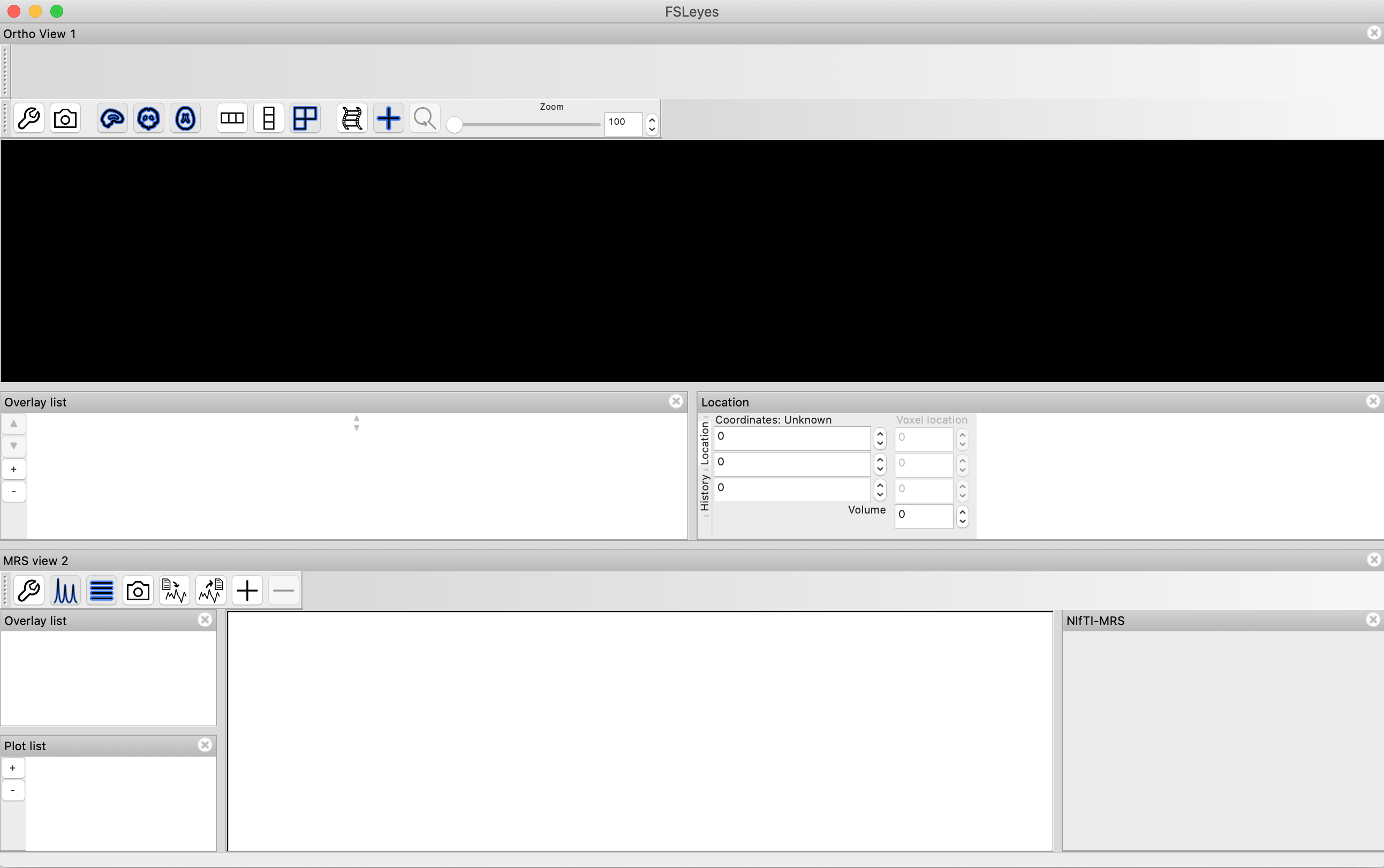Open MRS view settings wrench icon

click(29, 591)
